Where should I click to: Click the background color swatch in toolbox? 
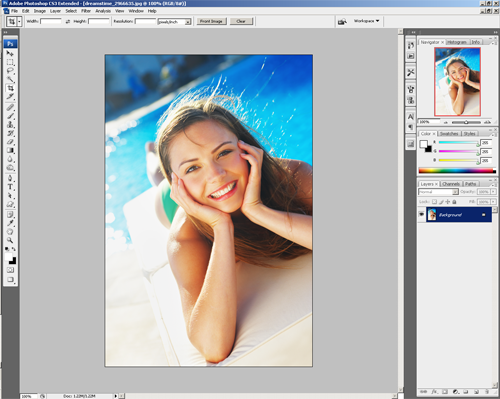[x=13, y=260]
